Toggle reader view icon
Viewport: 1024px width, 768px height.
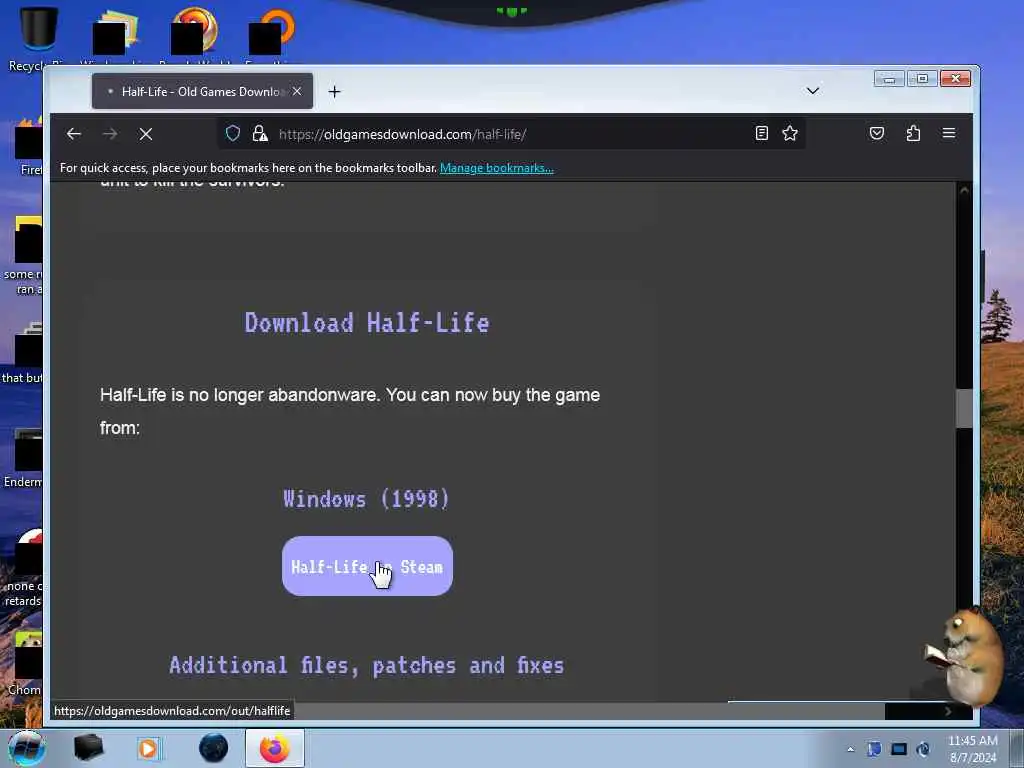pos(761,133)
